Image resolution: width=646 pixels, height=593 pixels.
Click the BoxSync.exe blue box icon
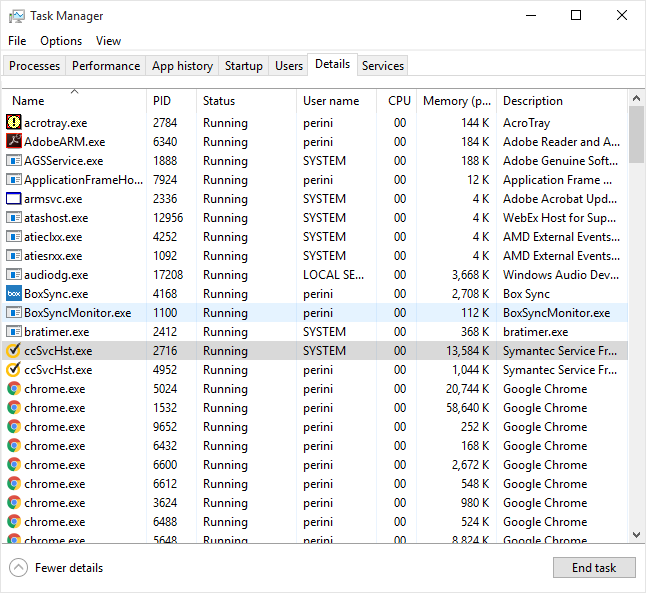click(14, 294)
